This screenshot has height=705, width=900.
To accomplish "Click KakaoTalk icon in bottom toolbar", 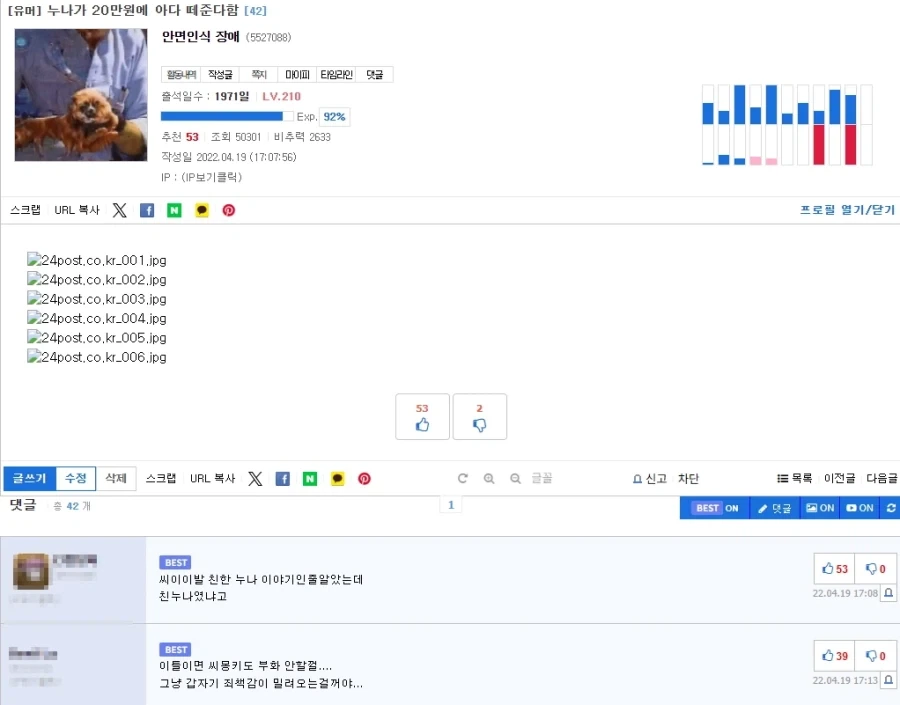I will 338,479.
